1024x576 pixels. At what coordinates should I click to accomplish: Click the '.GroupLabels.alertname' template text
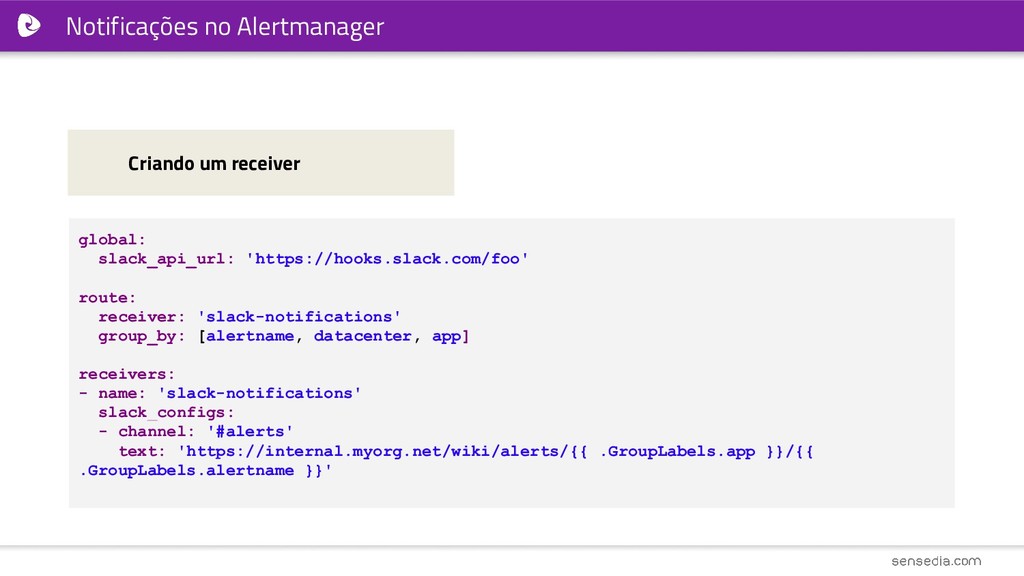pyautogui.click(x=187, y=470)
